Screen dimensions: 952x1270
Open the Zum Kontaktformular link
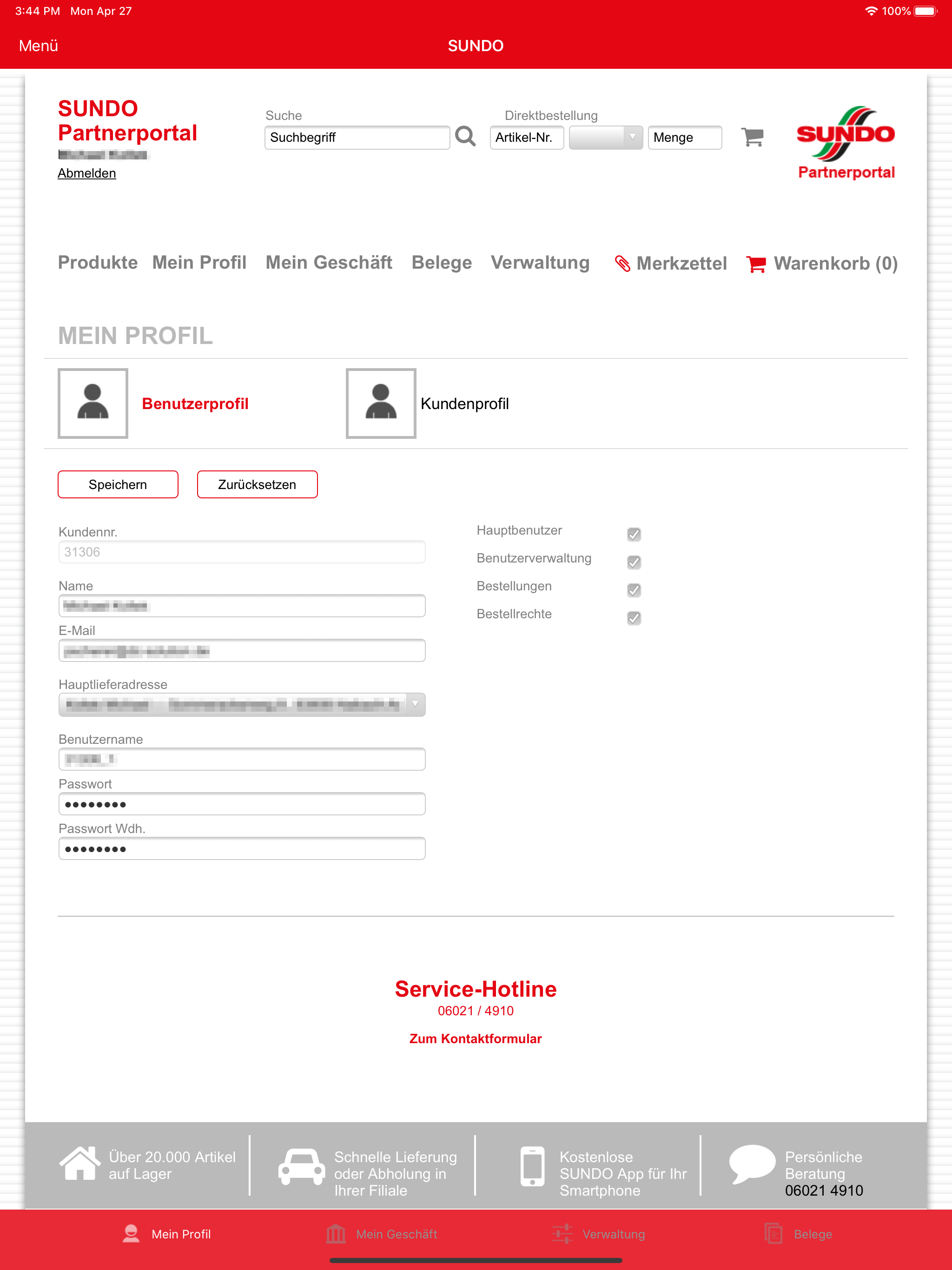tap(476, 1038)
